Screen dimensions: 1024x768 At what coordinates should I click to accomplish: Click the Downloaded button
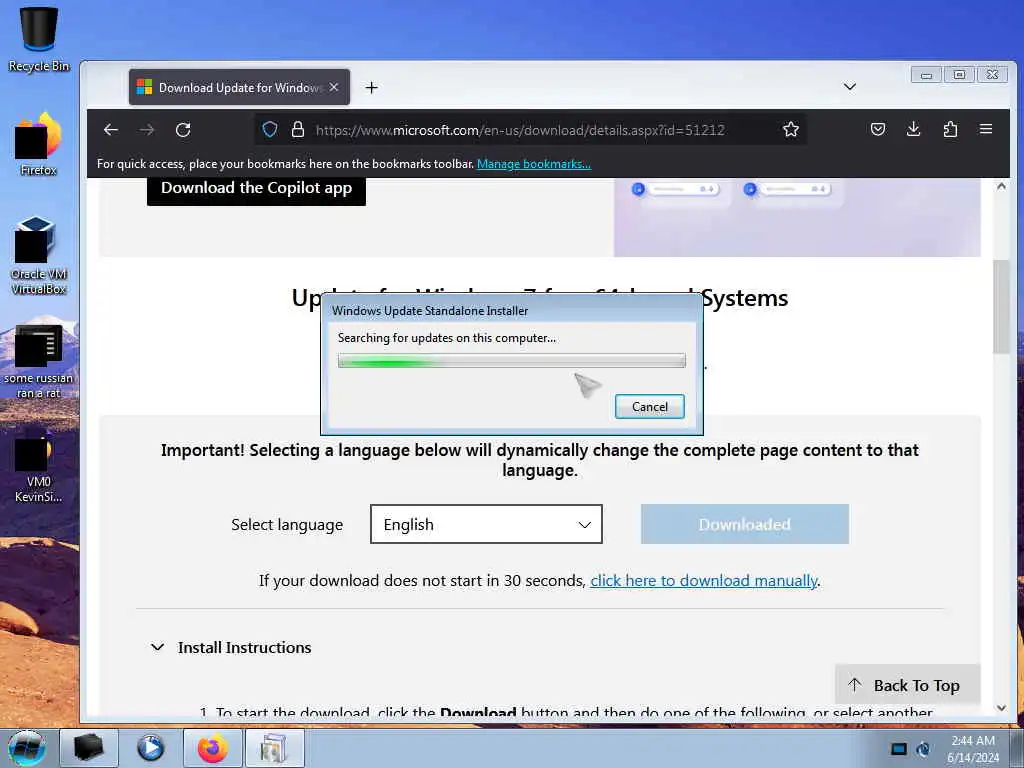pos(744,524)
